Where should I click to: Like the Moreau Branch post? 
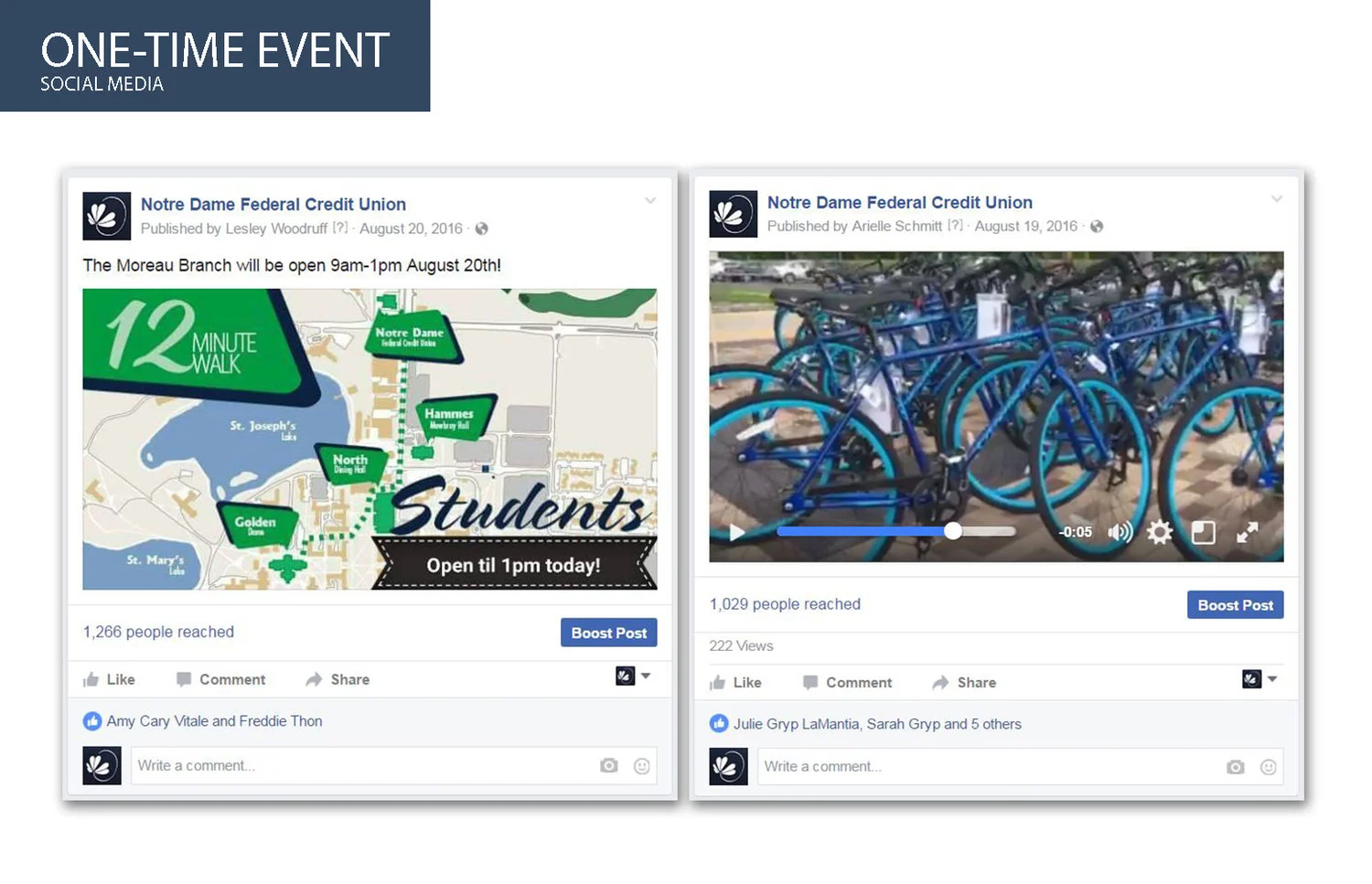pyautogui.click(x=109, y=679)
